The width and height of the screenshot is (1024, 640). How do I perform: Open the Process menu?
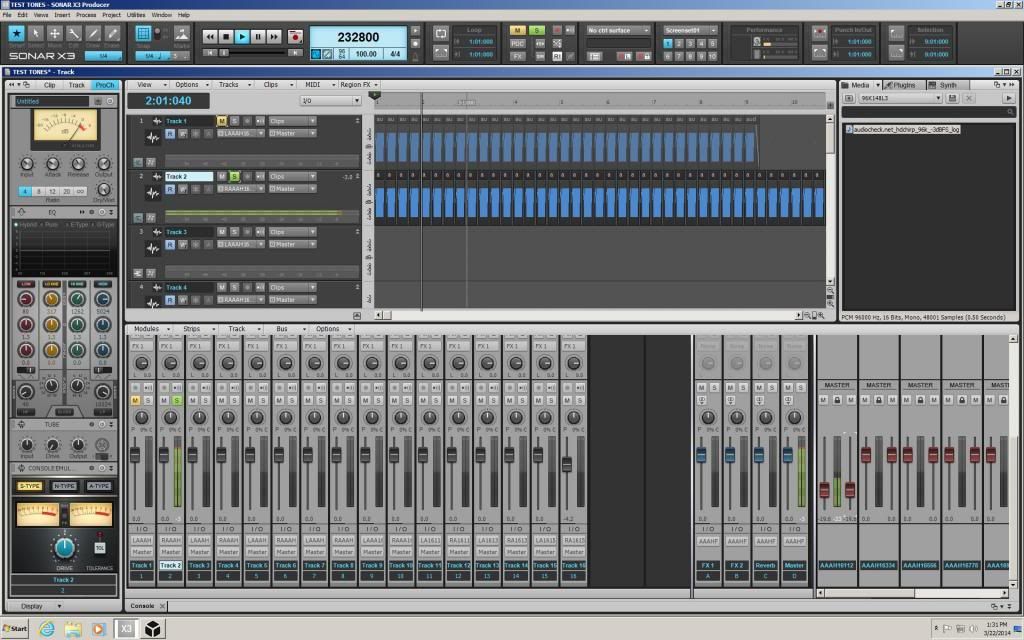point(86,16)
